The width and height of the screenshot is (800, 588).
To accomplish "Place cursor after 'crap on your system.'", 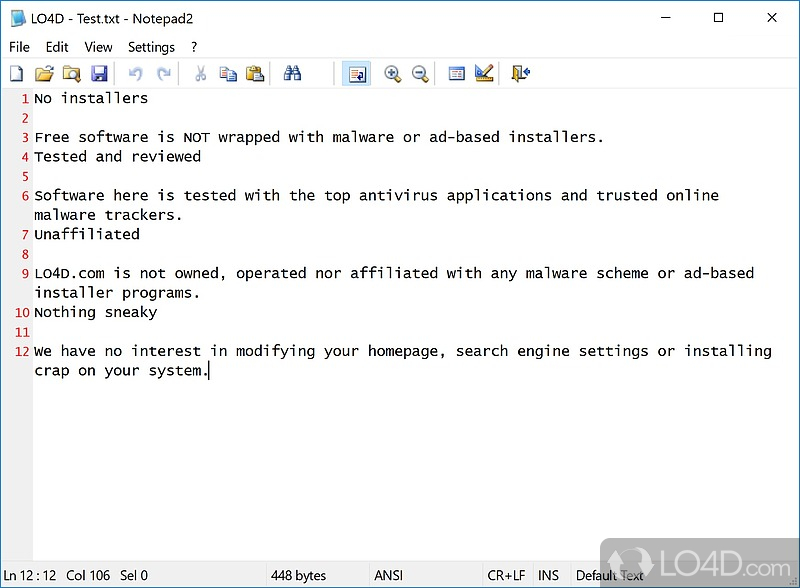I will pyautogui.click(x=209, y=371).
